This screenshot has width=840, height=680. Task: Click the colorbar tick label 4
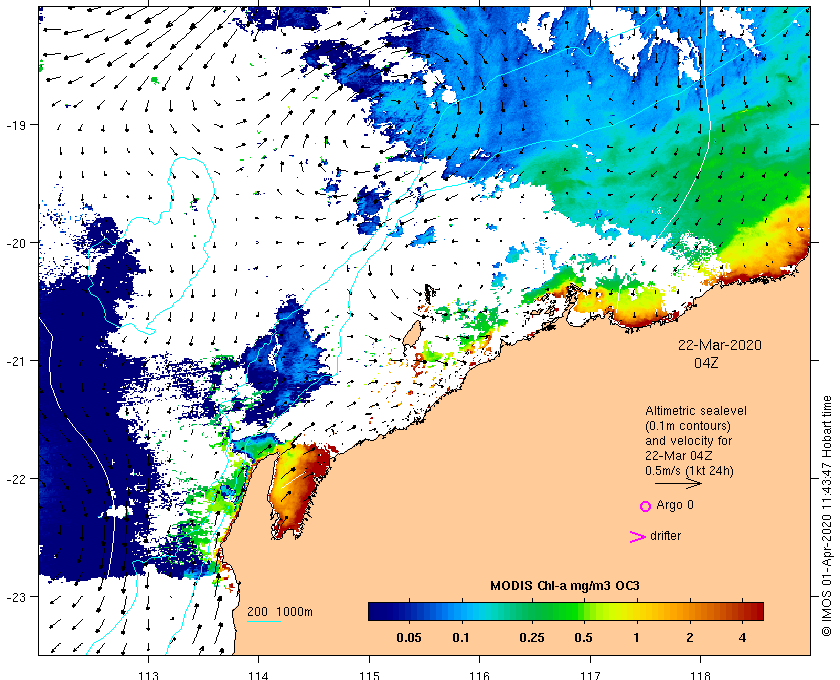coord(742,638)
